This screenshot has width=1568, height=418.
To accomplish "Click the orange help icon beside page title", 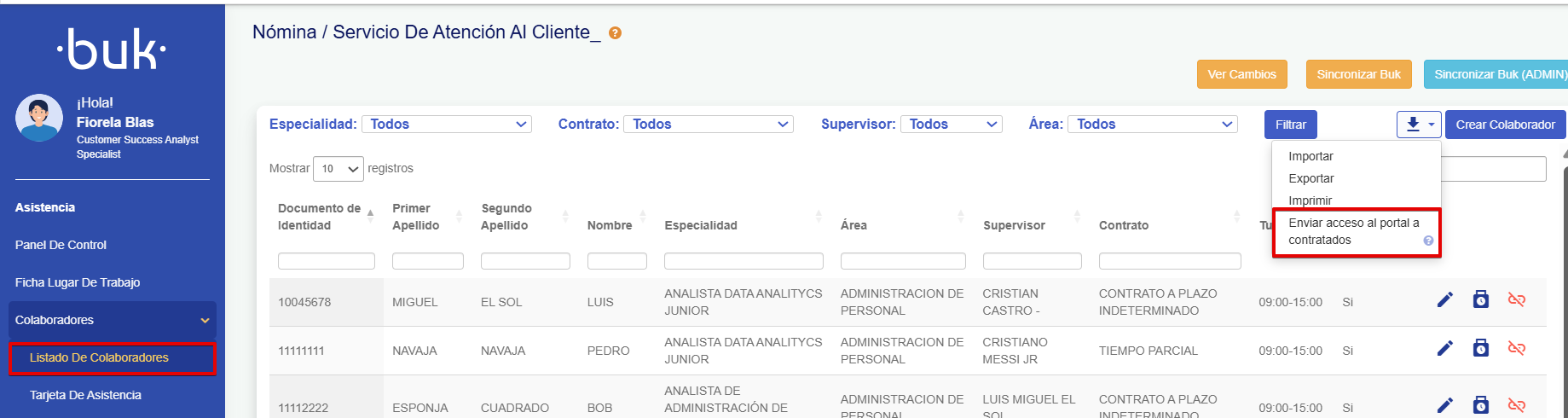I will (x=615, y=33).
